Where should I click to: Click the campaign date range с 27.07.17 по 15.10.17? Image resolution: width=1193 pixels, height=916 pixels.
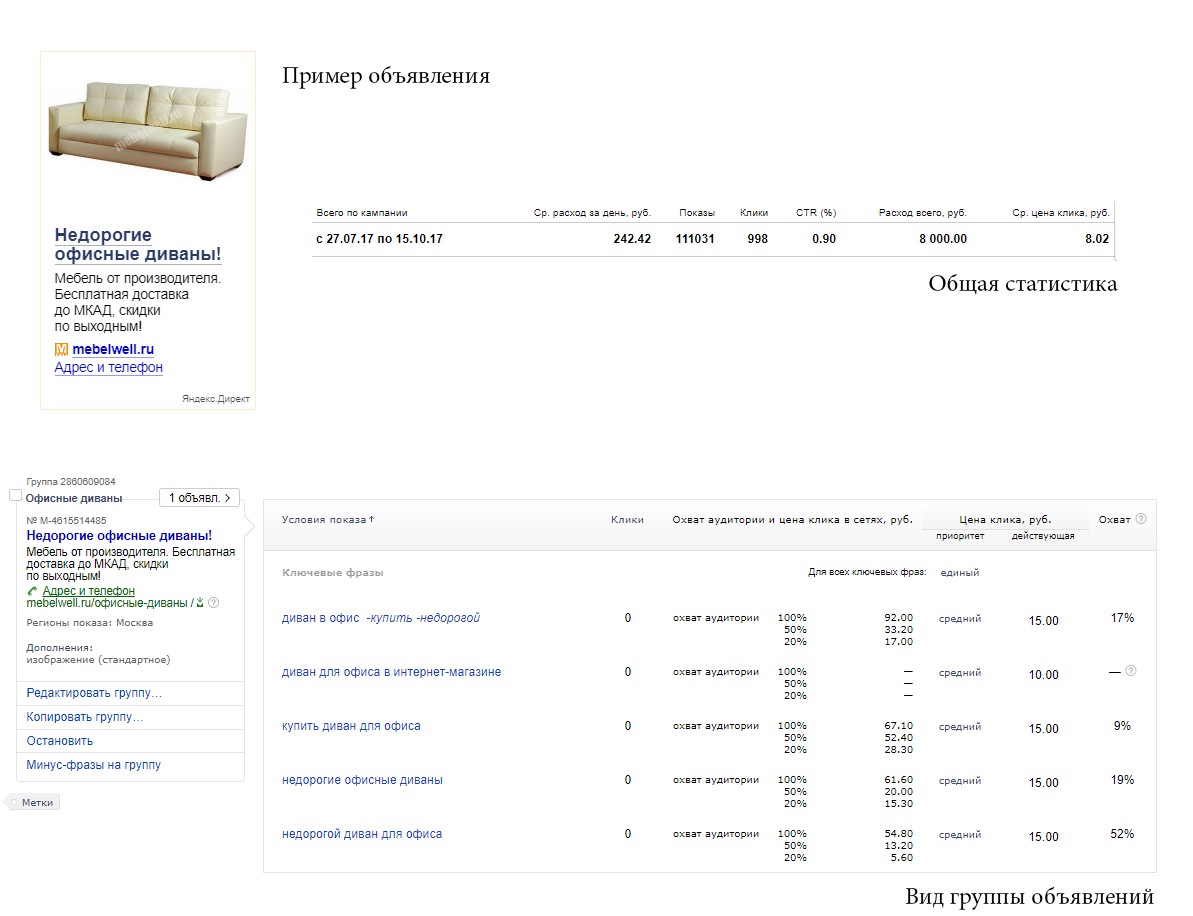379,239
